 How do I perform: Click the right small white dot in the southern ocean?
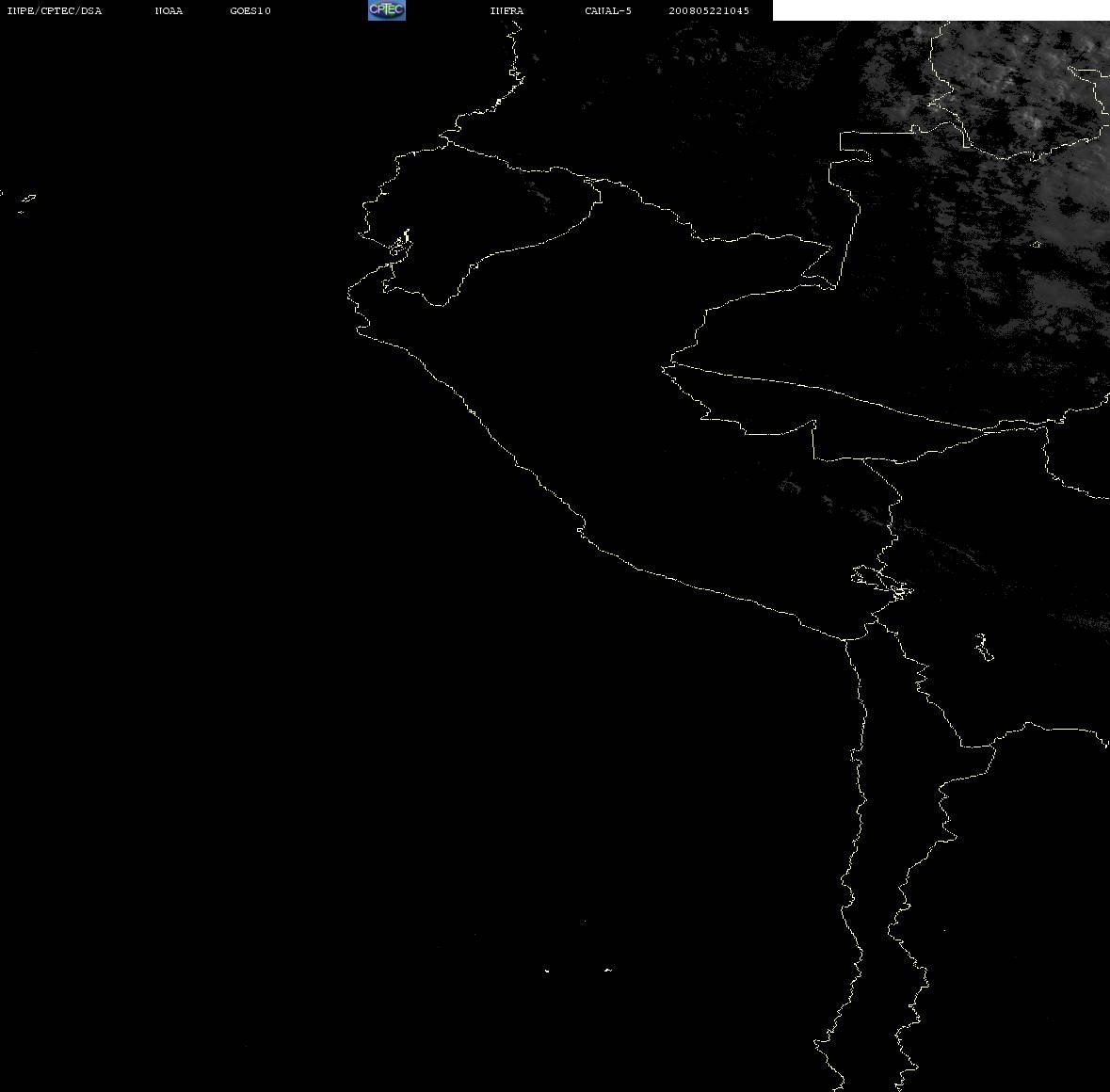tap(607, 970)
